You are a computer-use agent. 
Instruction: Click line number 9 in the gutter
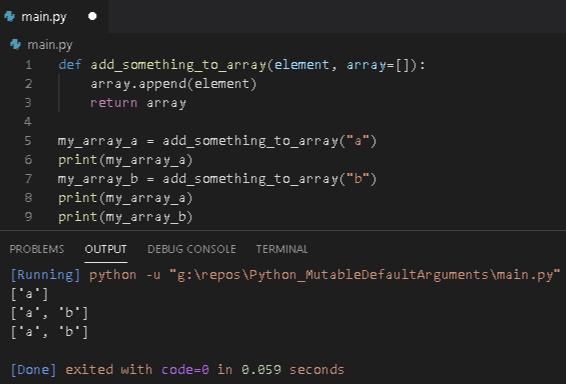click(x=28, y=217)
